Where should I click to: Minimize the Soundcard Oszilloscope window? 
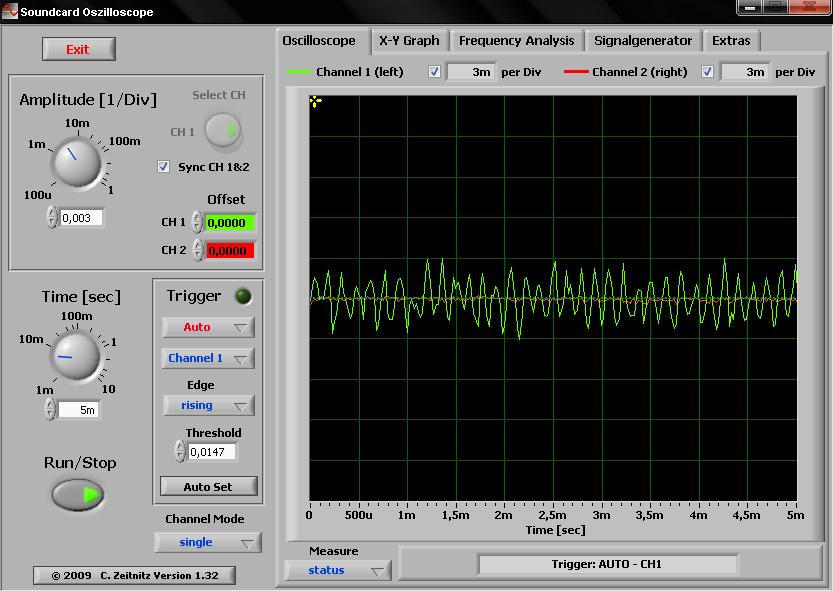click(x=750, y=7)
